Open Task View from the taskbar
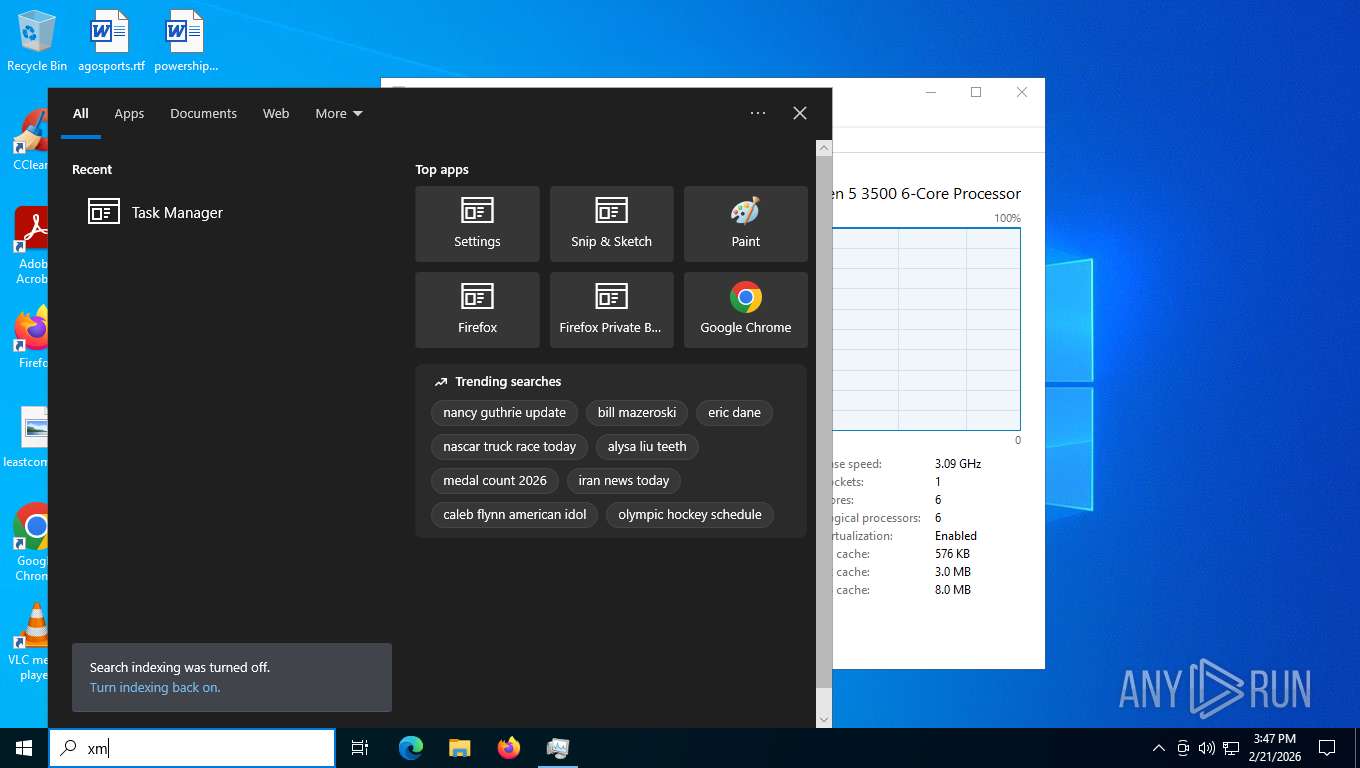This screenshot has height=768, width=1360. click(360, 748)
